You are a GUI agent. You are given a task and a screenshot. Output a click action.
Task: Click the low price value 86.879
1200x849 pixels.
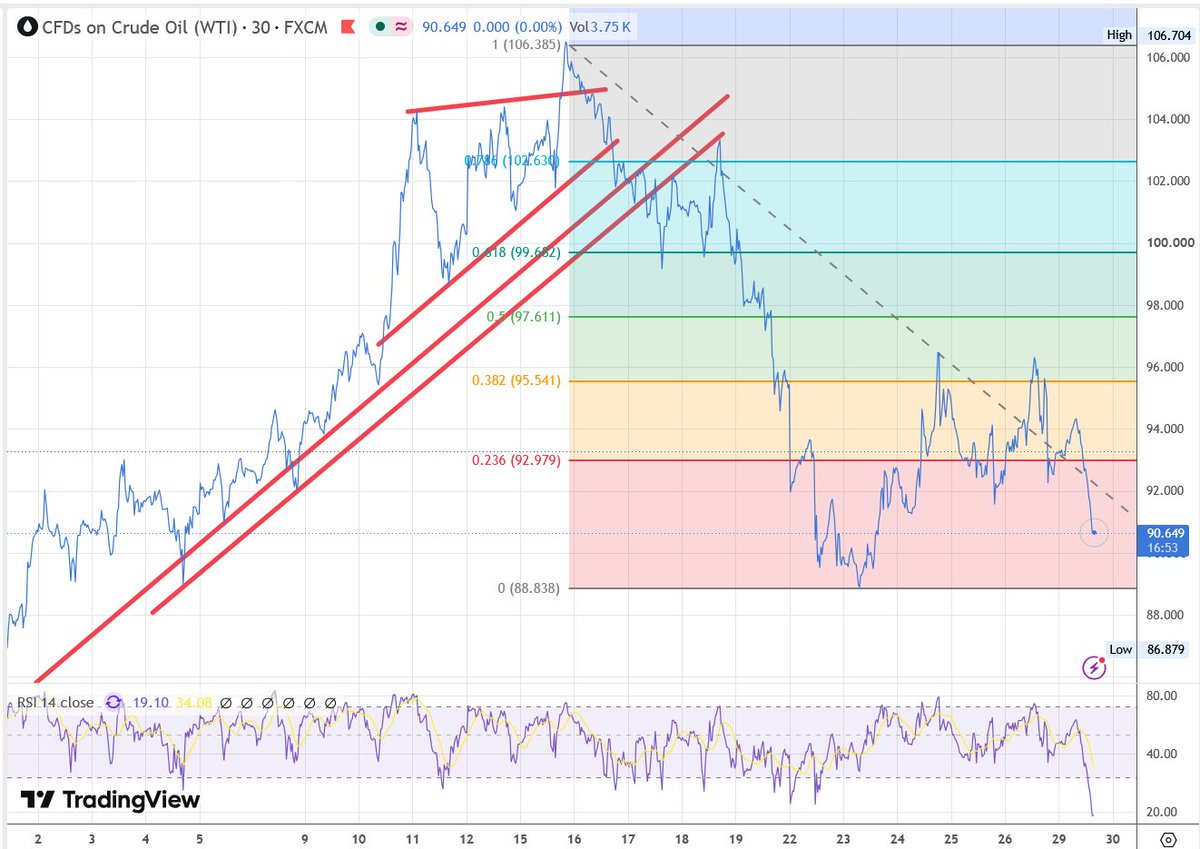click(1165, 650)
